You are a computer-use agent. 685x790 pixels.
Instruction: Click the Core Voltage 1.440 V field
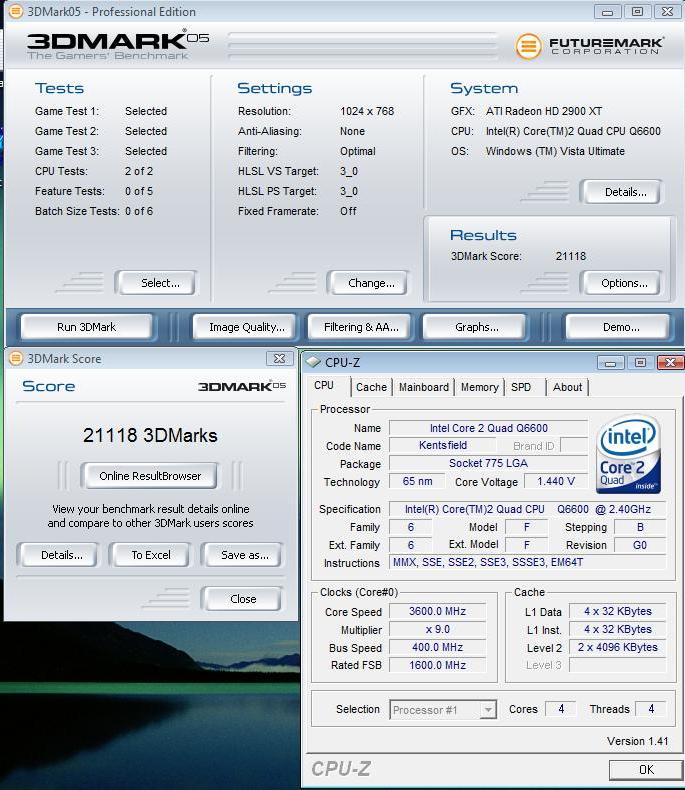coord(556,481)
